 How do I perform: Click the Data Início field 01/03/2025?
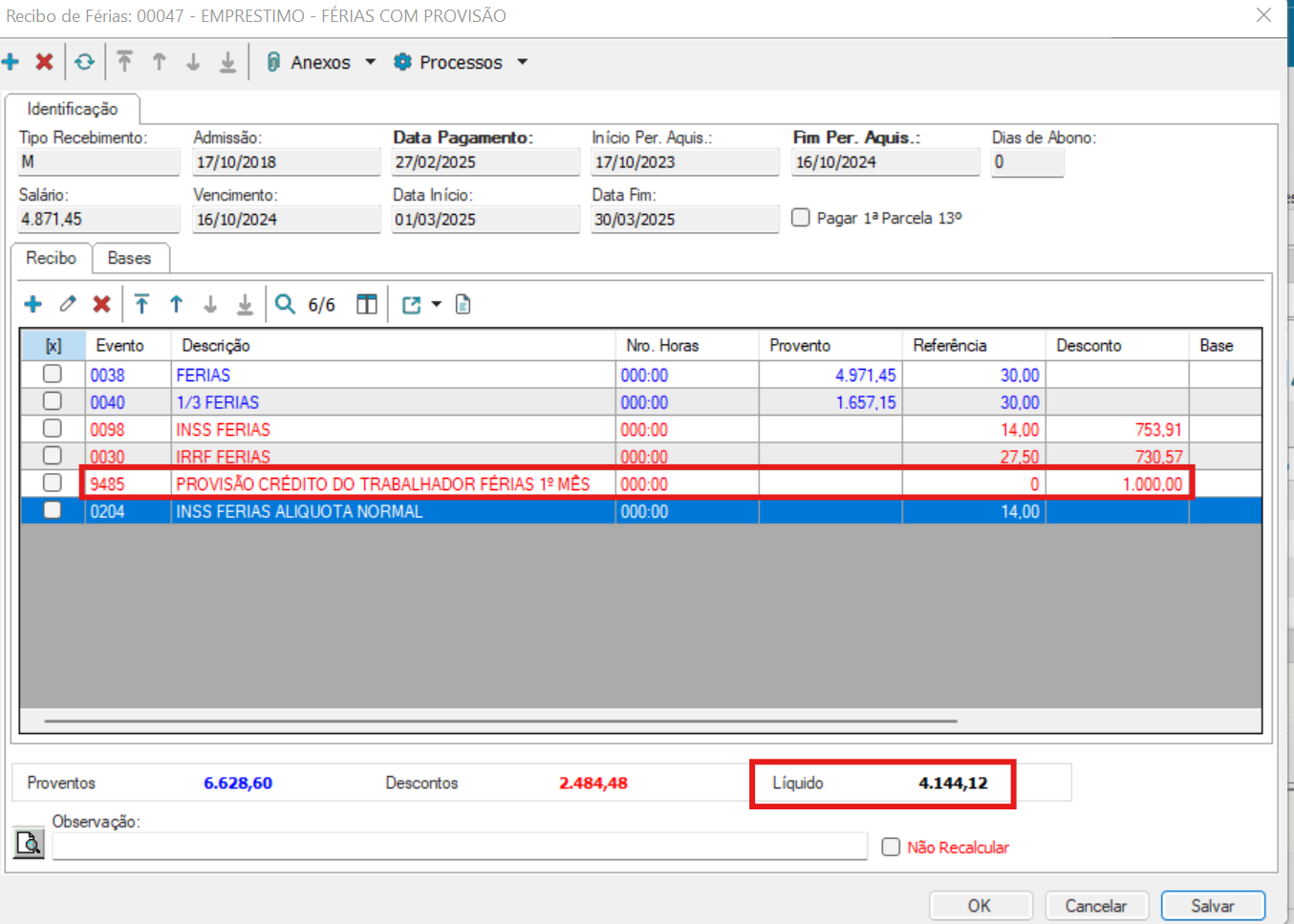click(x=485, y=220)
